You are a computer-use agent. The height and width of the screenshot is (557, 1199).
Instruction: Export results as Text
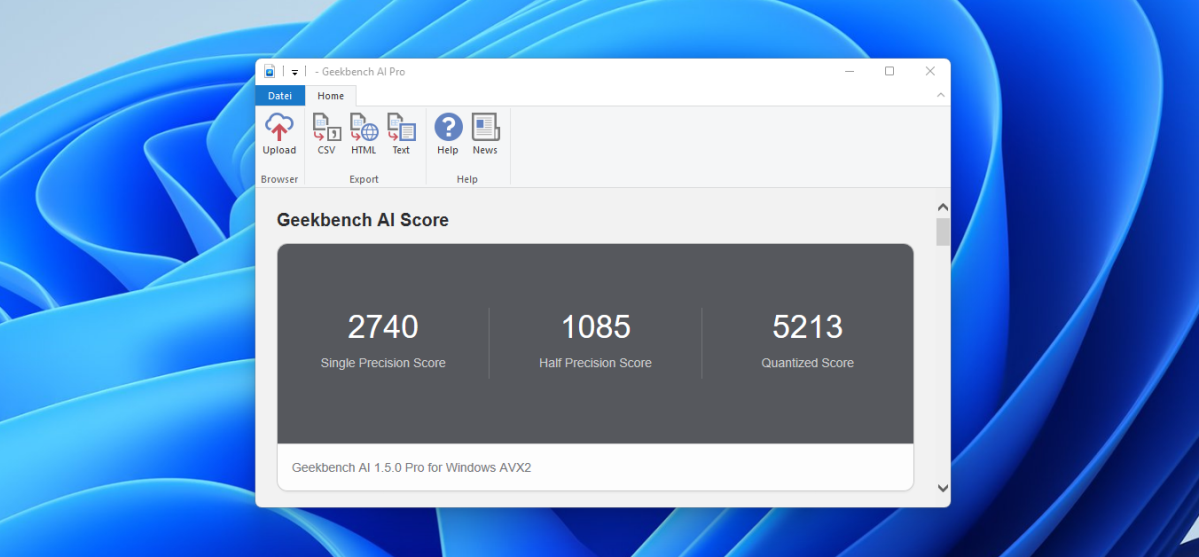pos(401,134)
